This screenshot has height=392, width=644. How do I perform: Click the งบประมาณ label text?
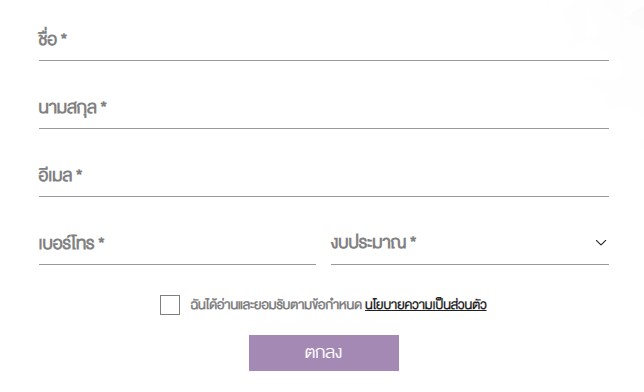(x=369, y=242)
